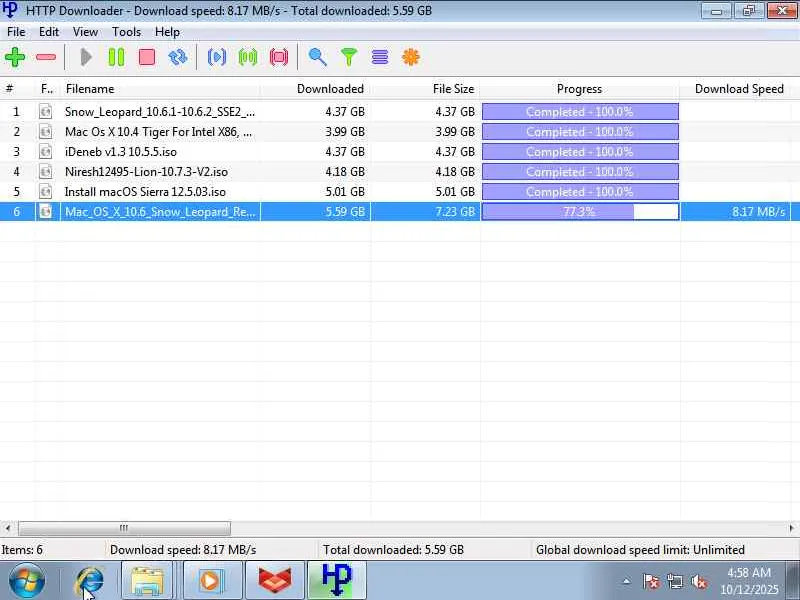Viewport: 800px width, 600px height.
Task: Select Snow_Leopard_10.6.1-10.6.2_SSE2 filename
Action: tap(160, 112)
